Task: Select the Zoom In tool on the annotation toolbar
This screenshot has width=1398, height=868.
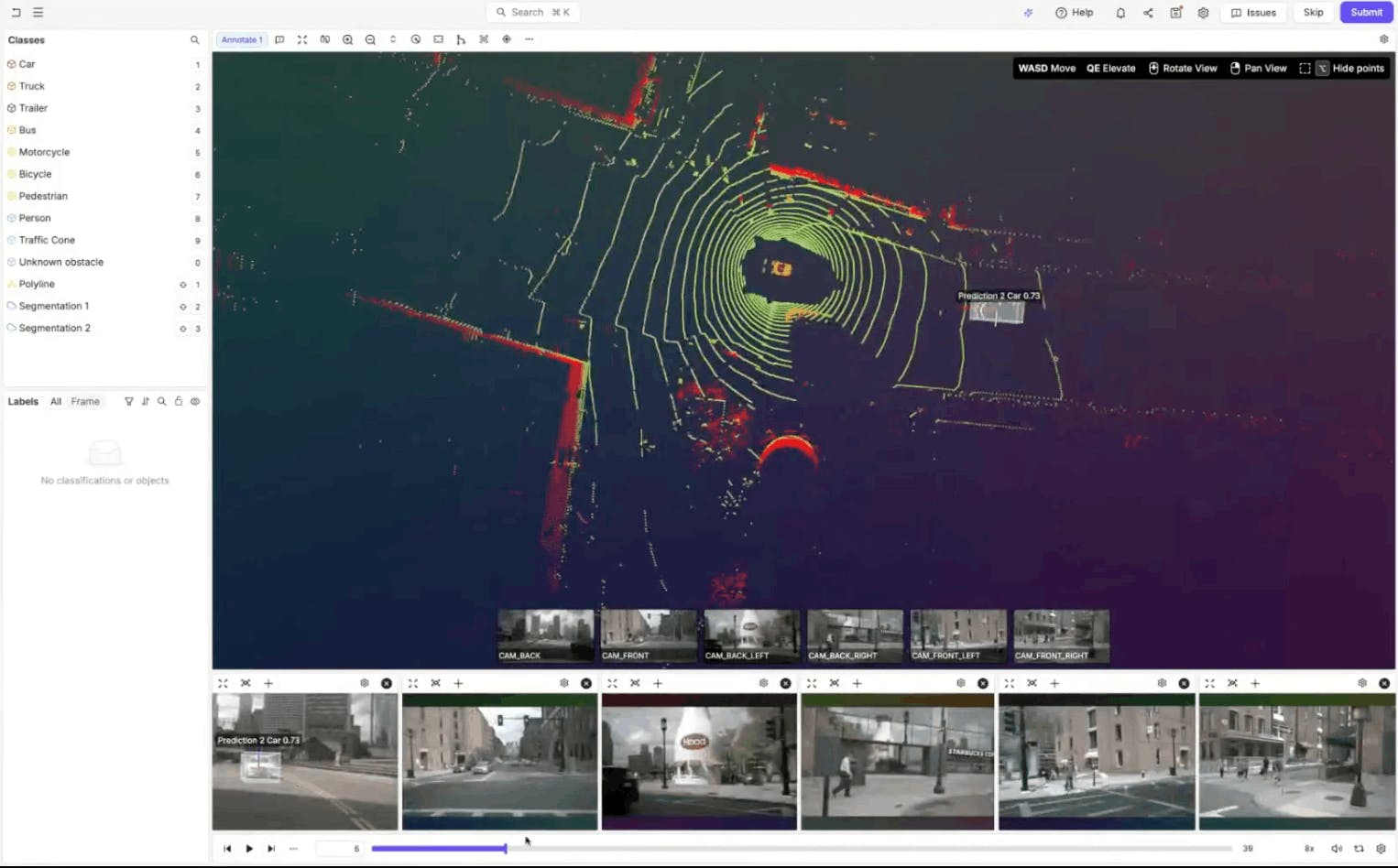Action: point(348,39)
